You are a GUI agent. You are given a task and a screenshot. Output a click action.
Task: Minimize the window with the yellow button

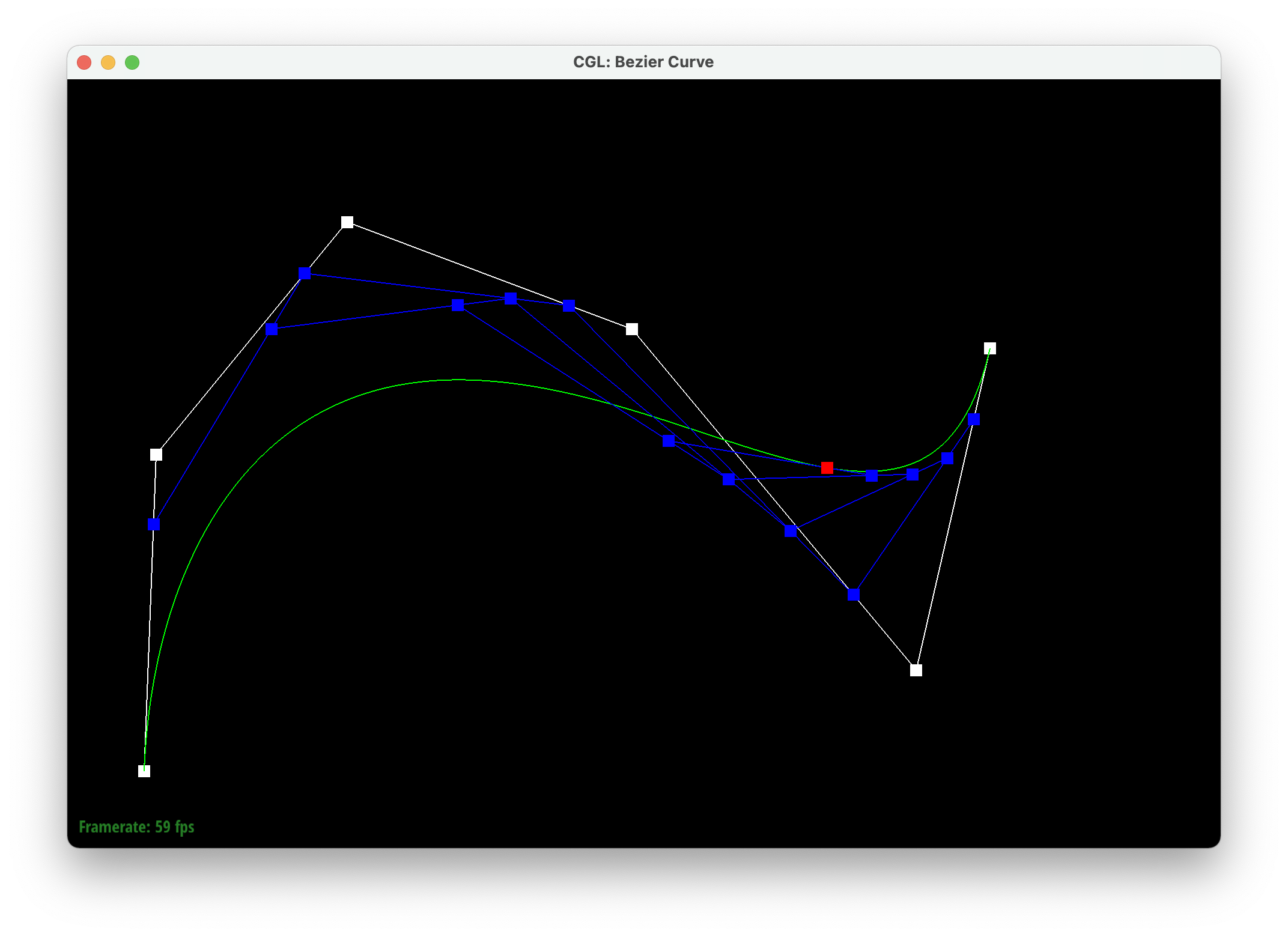(x=108, y=62)
